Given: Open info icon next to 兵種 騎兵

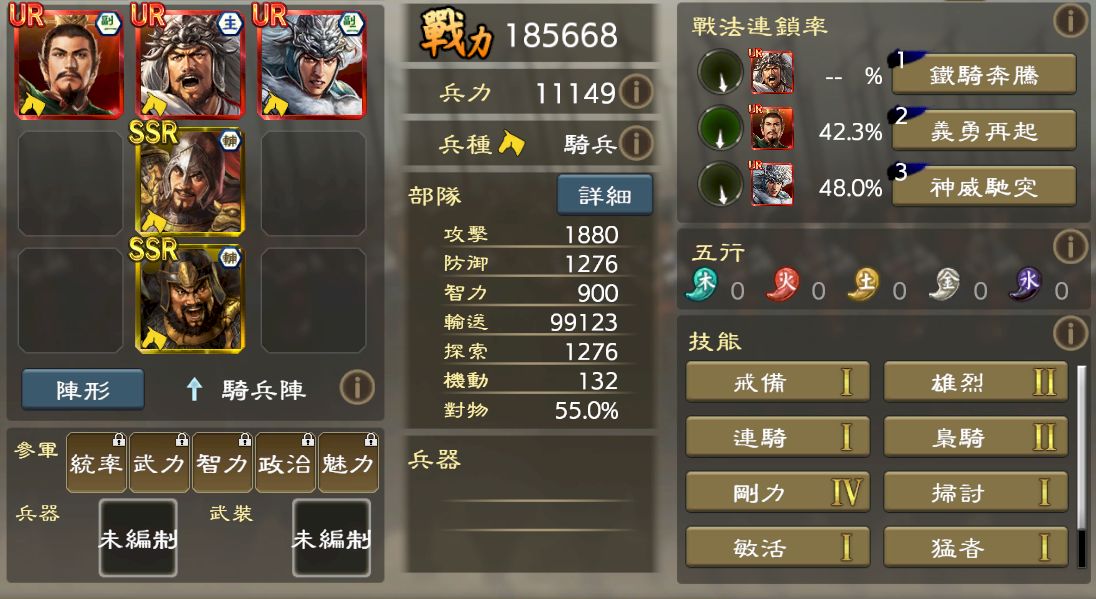Looking at the screenshot, I should [x=635, y=143].
